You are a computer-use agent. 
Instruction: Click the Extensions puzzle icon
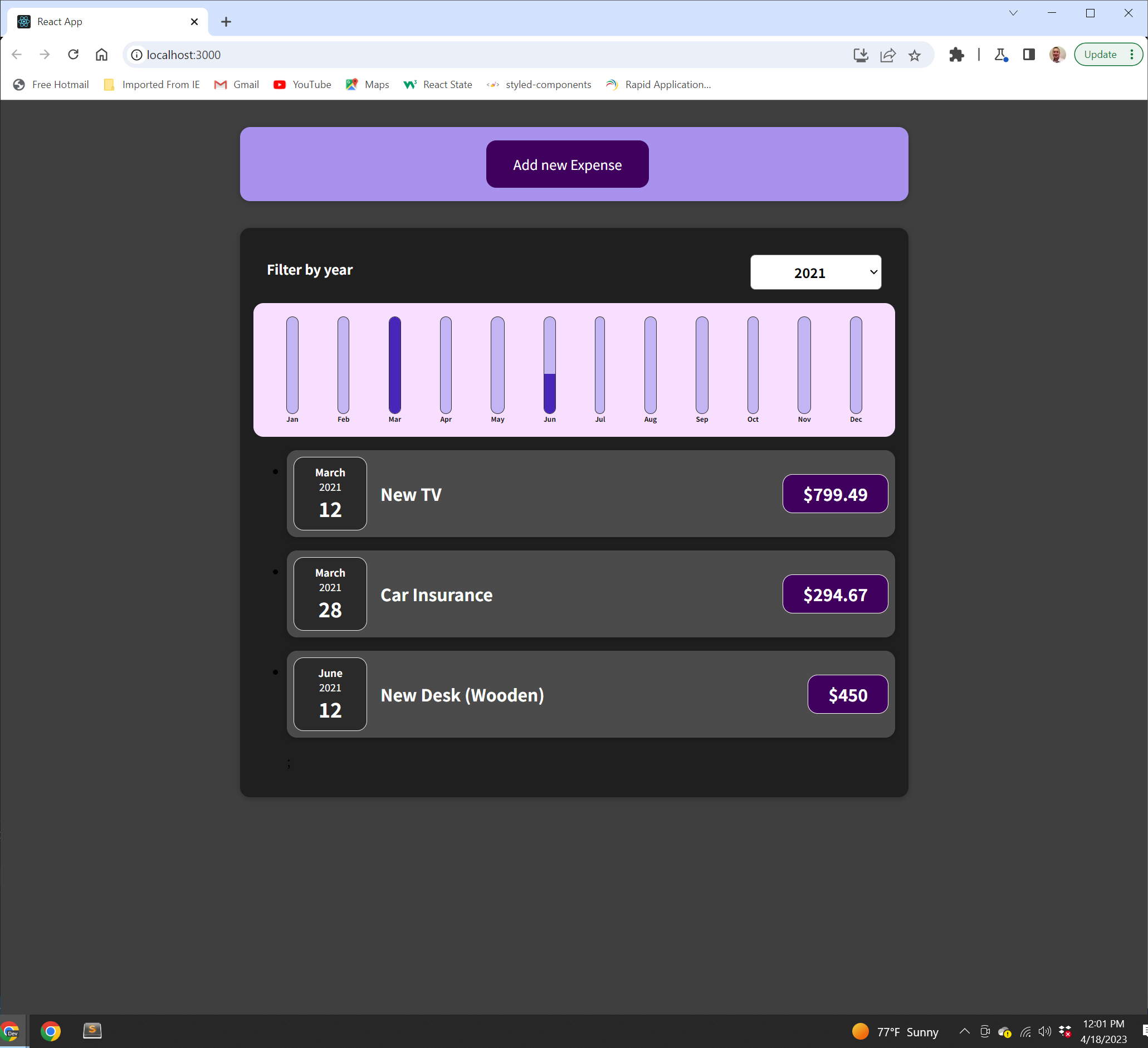tap(956, 55)
